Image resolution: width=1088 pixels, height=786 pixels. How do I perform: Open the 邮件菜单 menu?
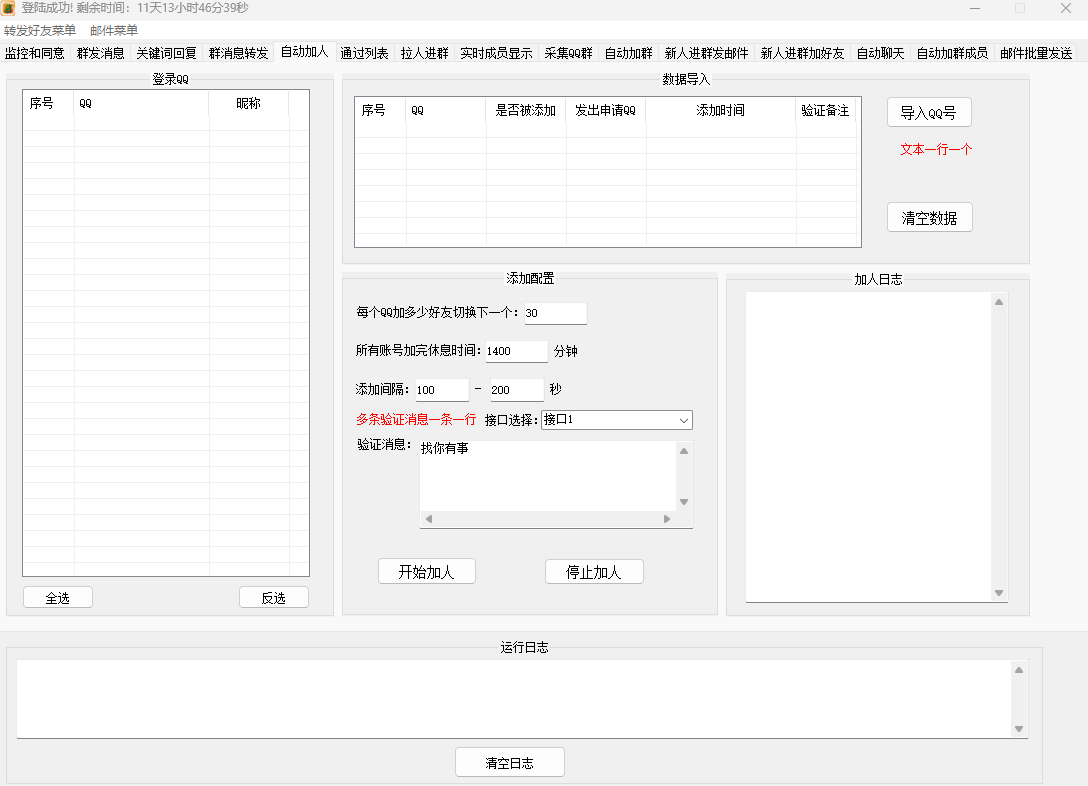(115, 30)
